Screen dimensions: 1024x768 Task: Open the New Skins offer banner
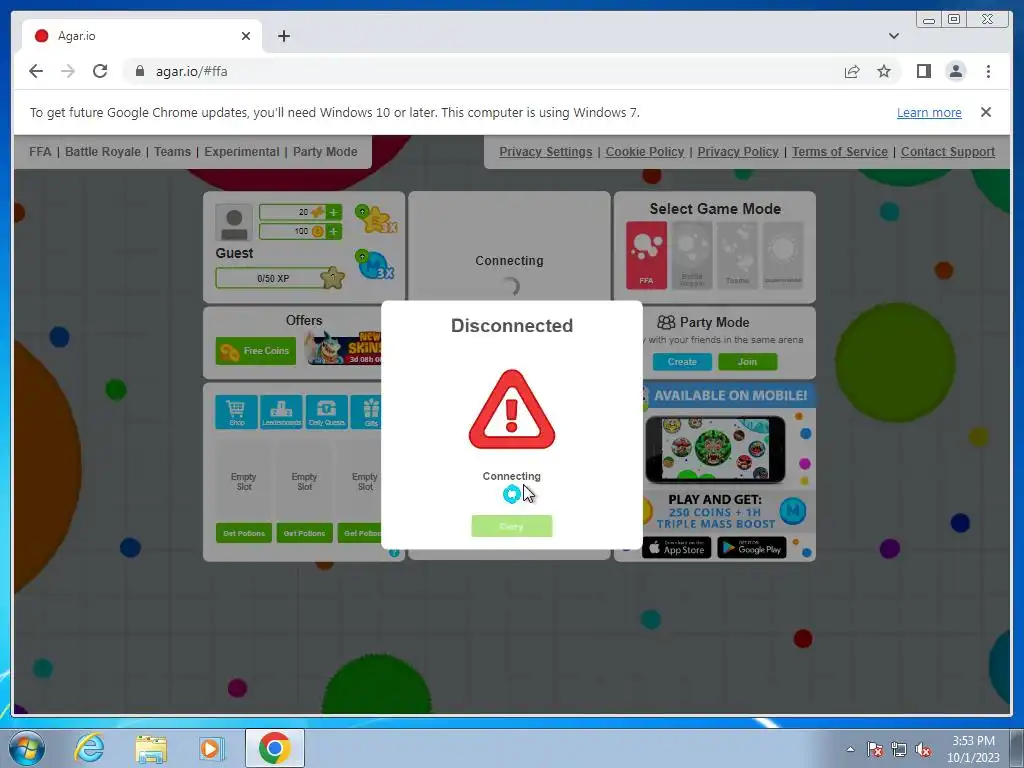pyautogui.click(x=344, y=348)
